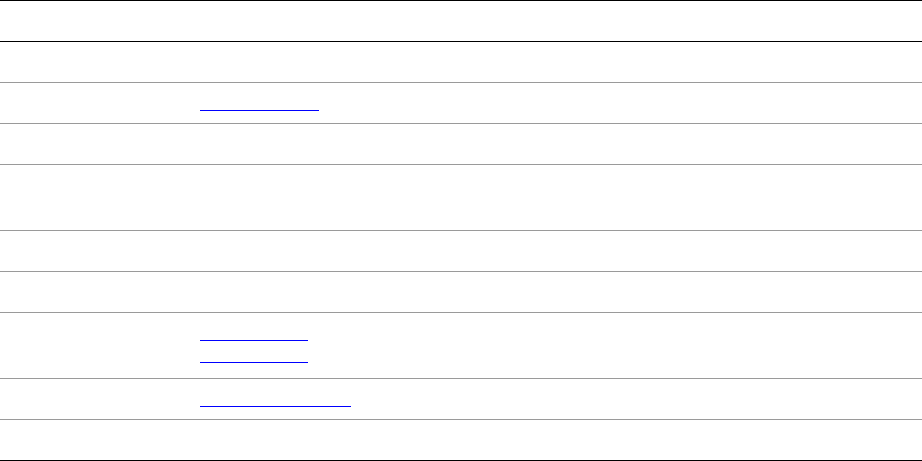Viewport: 922px width, 461px height.
Task: Select the first row below the header
Action: pyautogui.click(x=460, y=62)
